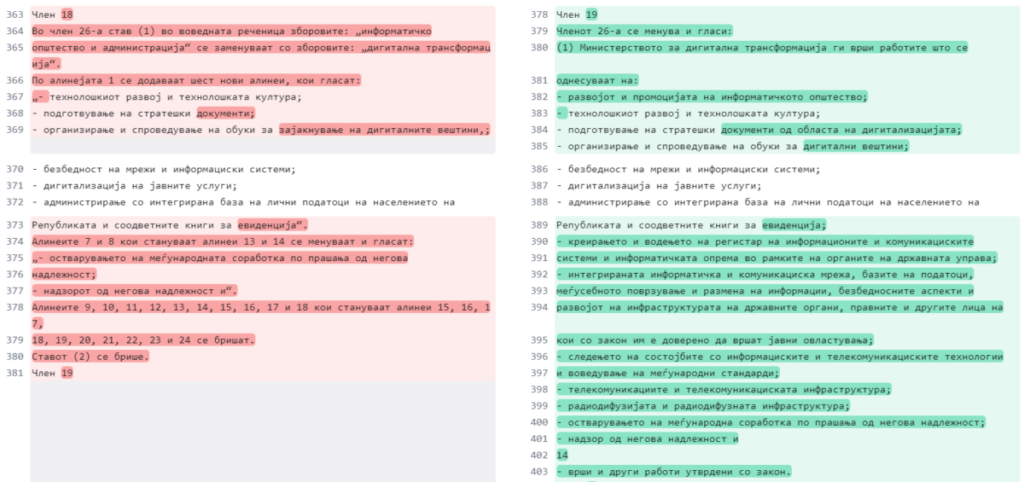Click line number 403 in the added pane
Image resolution: width=1024 pixels, height=482 pixels.
pyautogui.click(x=539, y=471)
